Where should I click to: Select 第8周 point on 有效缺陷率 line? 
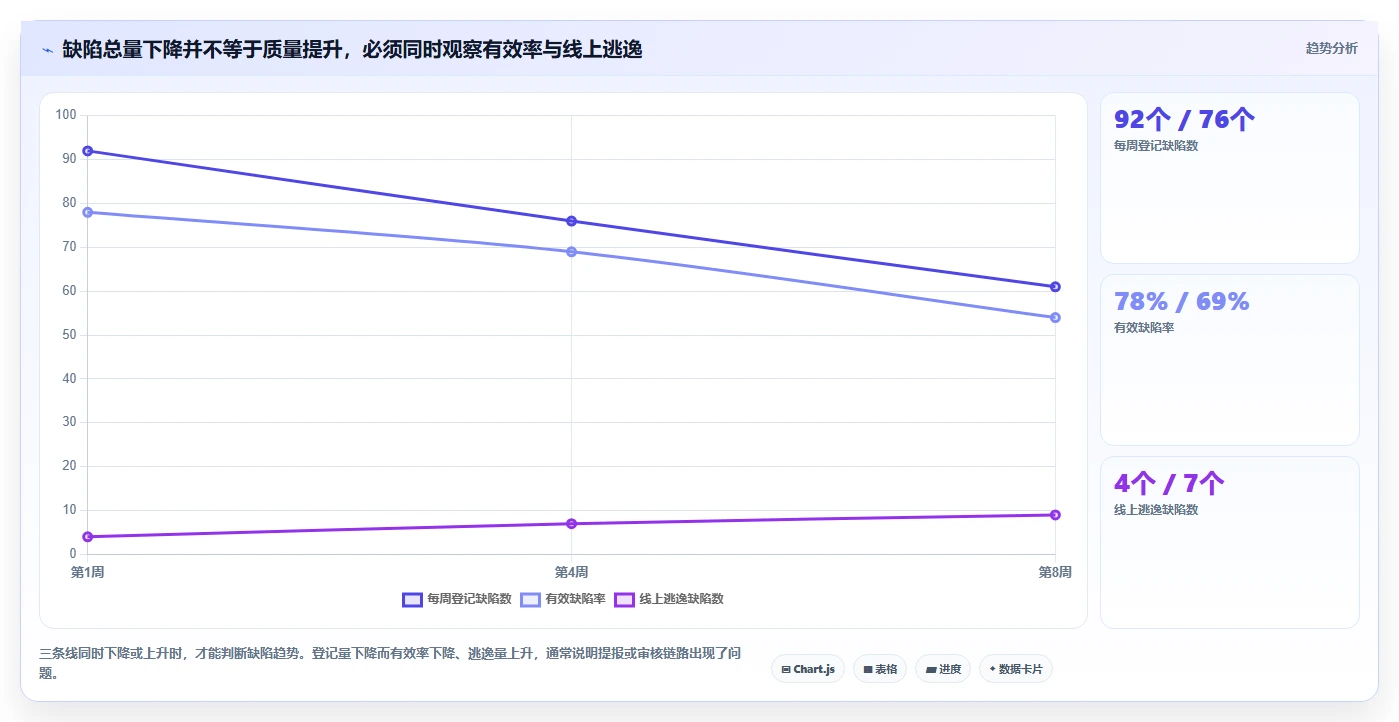pos(1055,318)
